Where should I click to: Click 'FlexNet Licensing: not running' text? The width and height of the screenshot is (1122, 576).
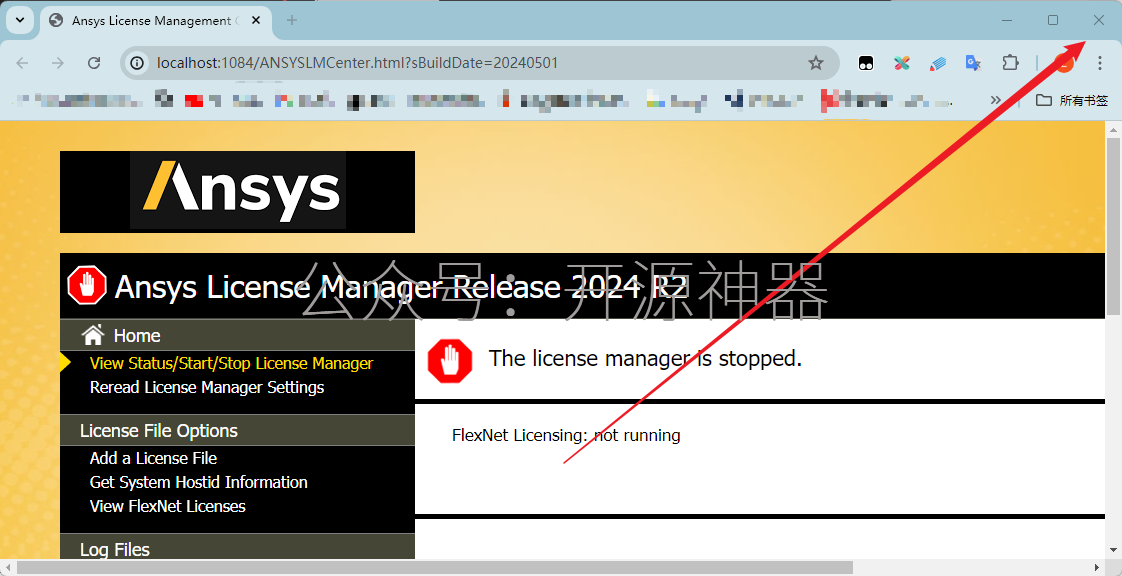(566, 435)
